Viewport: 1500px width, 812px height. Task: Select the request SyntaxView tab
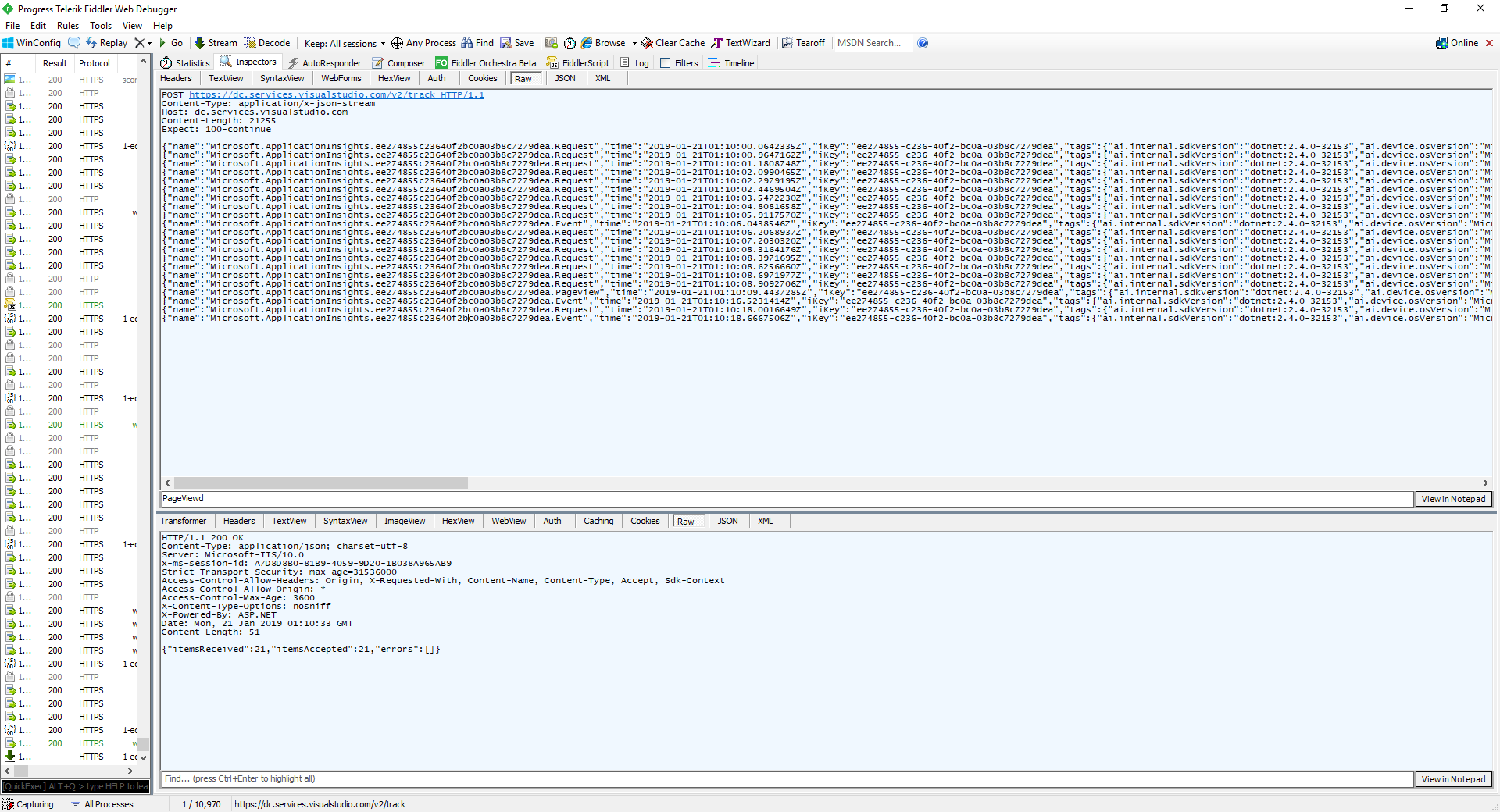[x=282, y=78]
